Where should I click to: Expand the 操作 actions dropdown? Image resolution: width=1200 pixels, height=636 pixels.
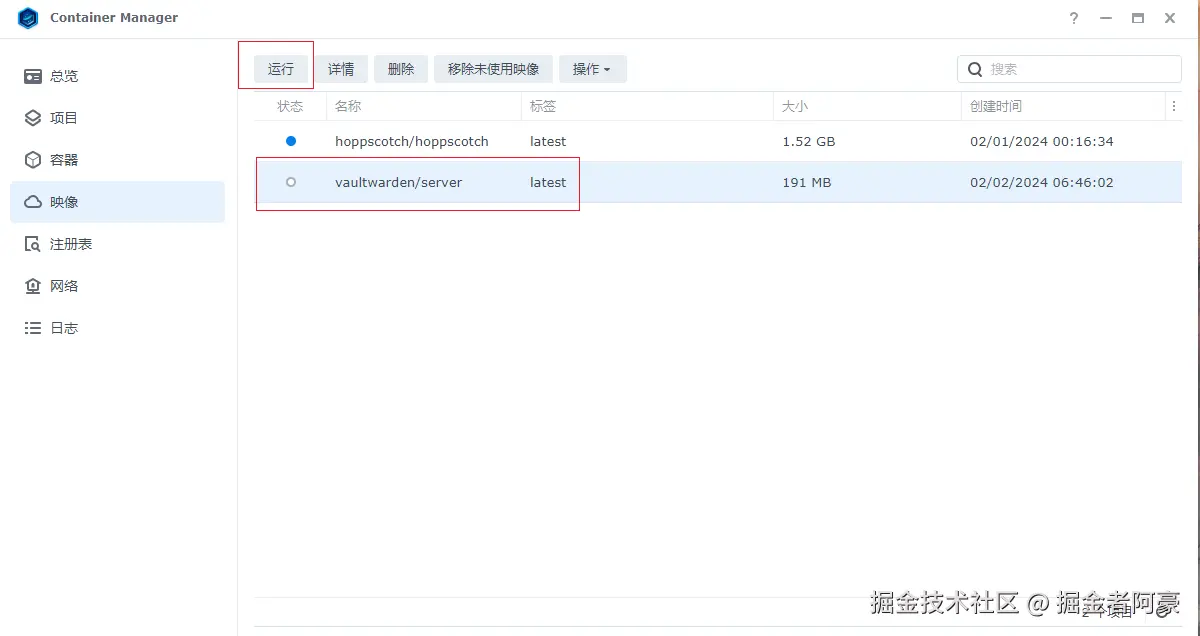click(x=592, y=69)
